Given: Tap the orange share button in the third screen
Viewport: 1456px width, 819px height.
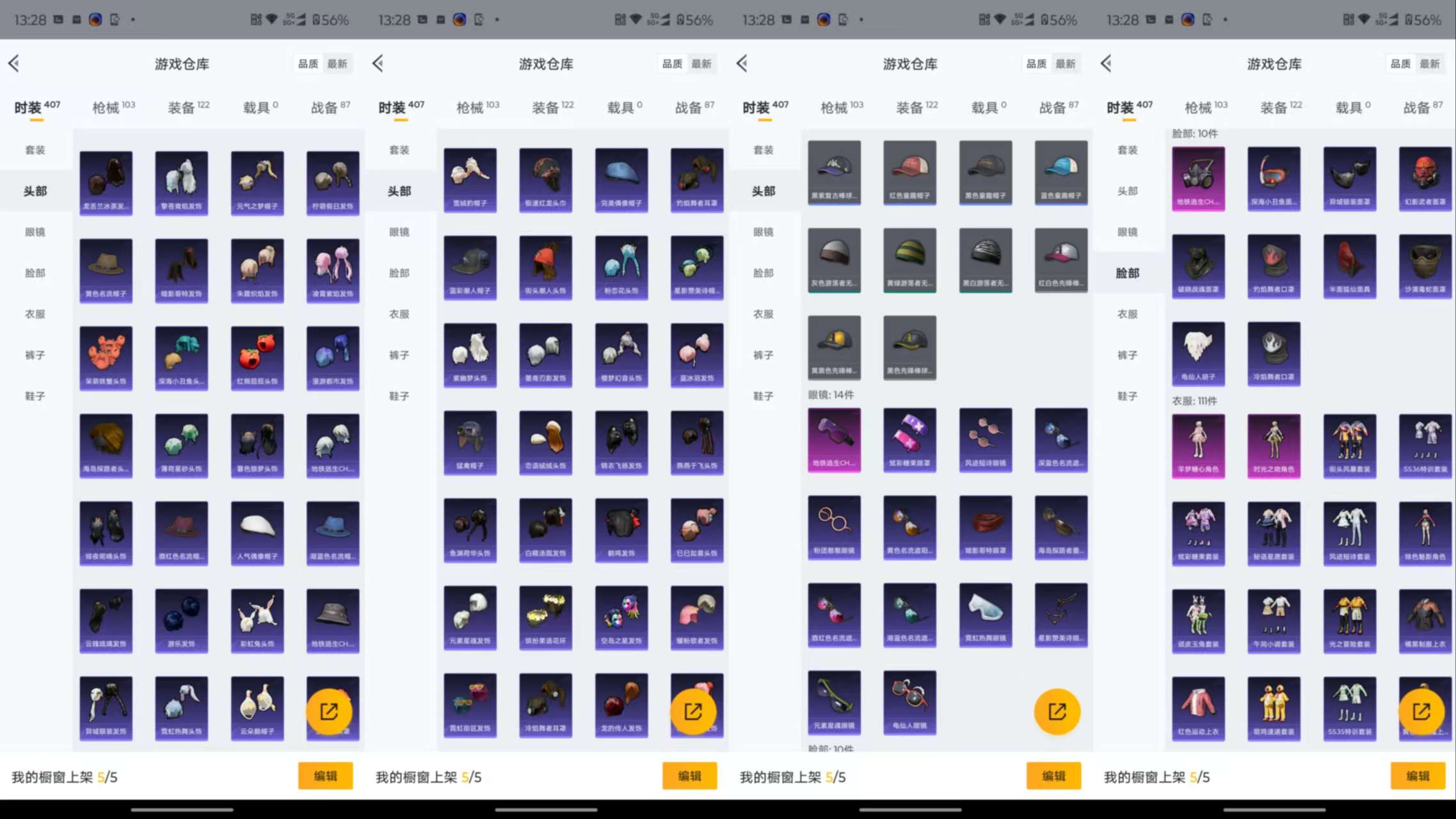Looking at the screenshot, I should (1057, 711).
